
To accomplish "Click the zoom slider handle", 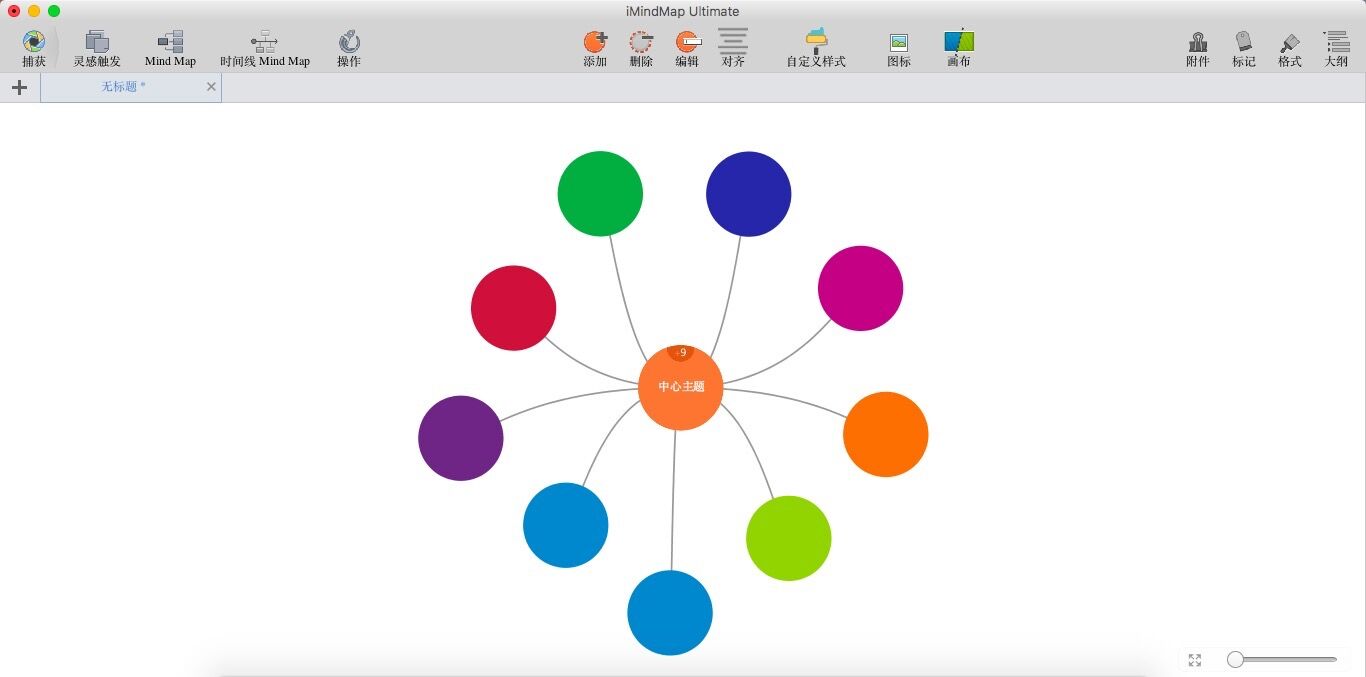I will pos(1236,659).
